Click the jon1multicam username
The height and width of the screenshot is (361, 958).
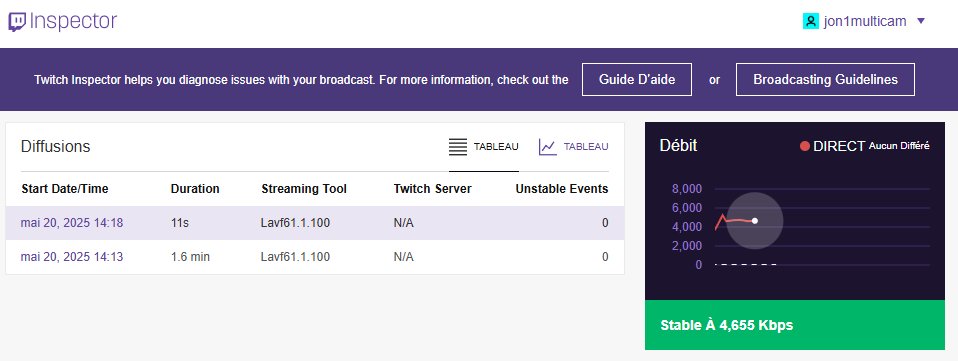pyautogui.click(x=866, y=21)
